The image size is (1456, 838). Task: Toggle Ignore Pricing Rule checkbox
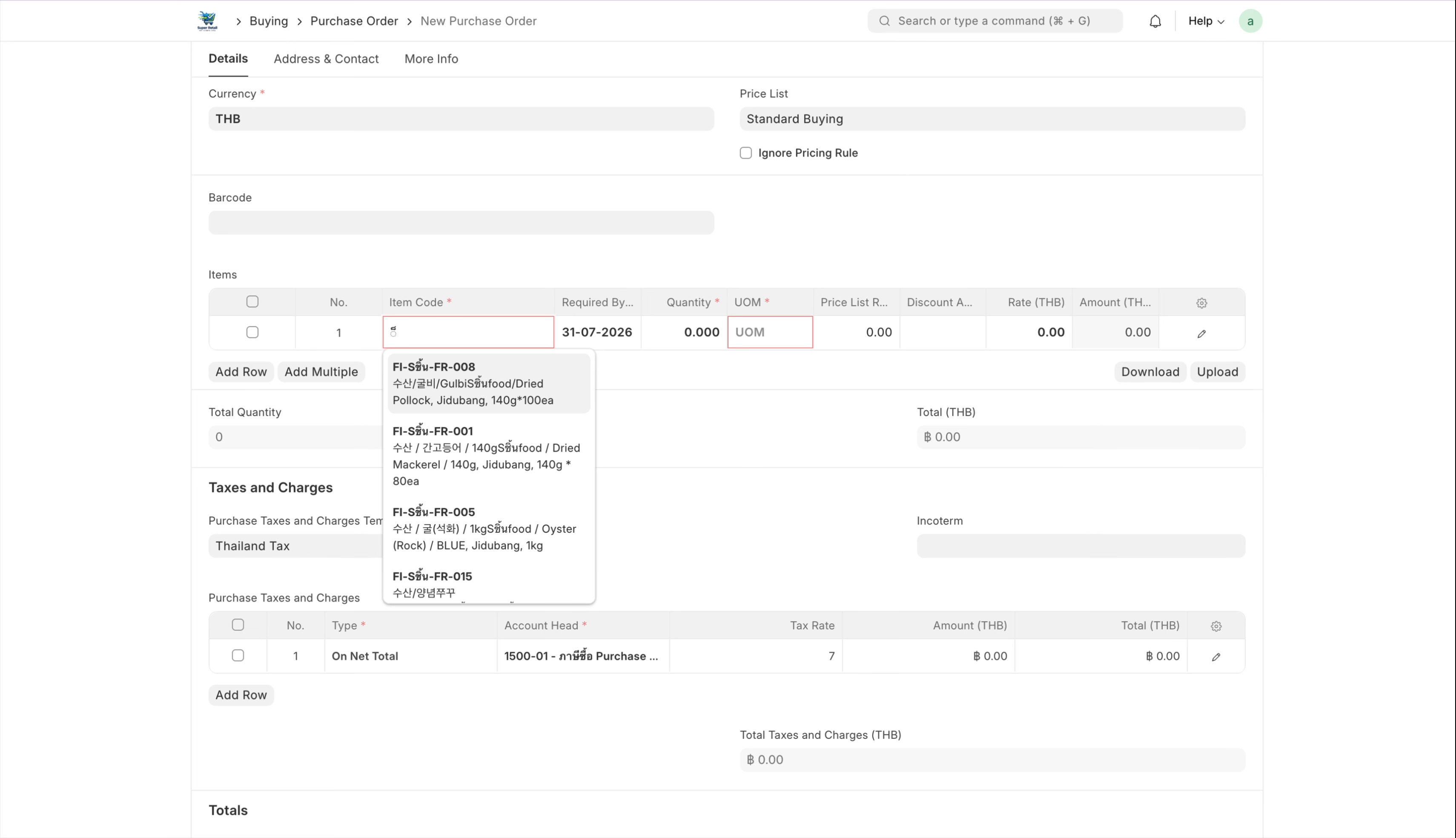745,153
